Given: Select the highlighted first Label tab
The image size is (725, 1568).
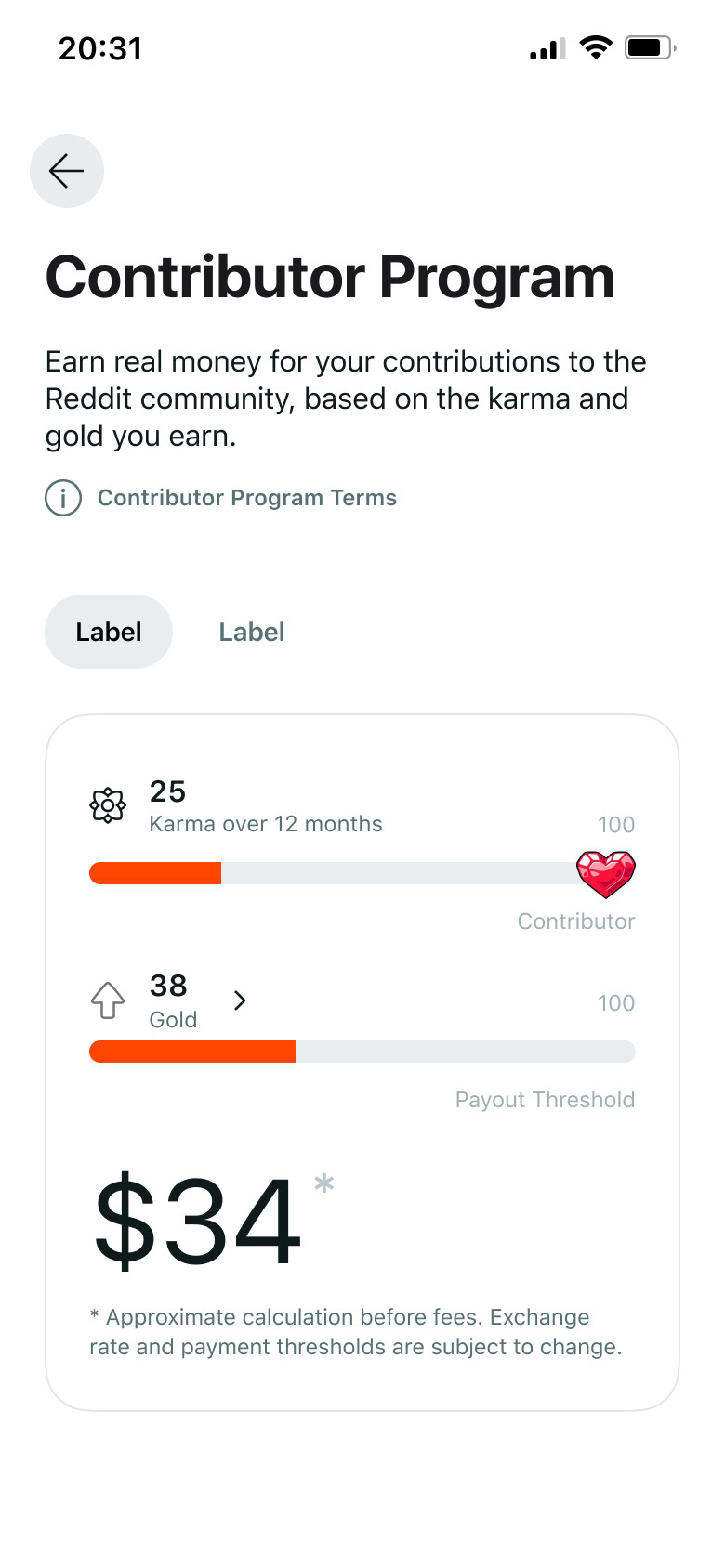Looking at the screenshot, I should coord(109,632).
